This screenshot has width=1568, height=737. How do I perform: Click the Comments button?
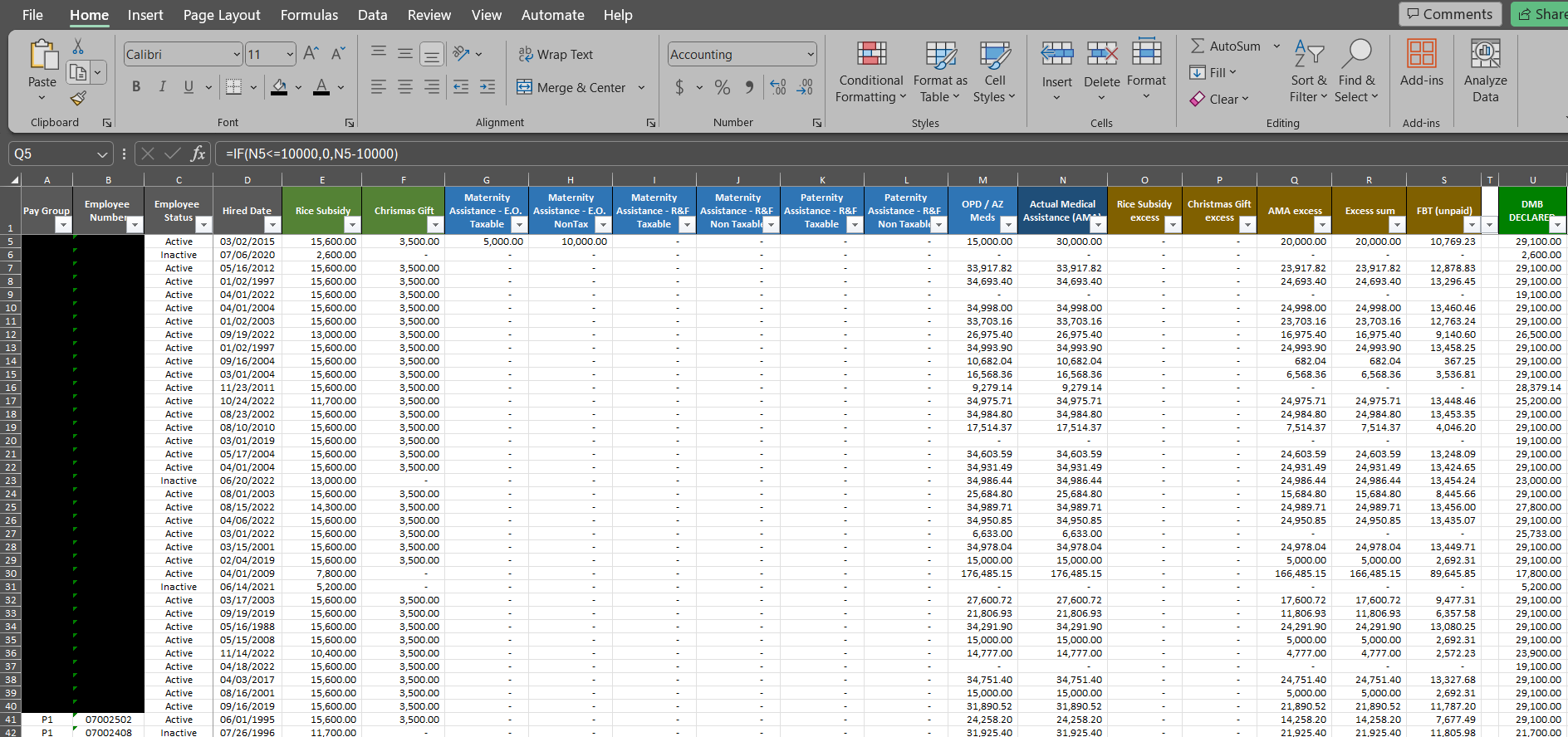[x=1449, y=14]
